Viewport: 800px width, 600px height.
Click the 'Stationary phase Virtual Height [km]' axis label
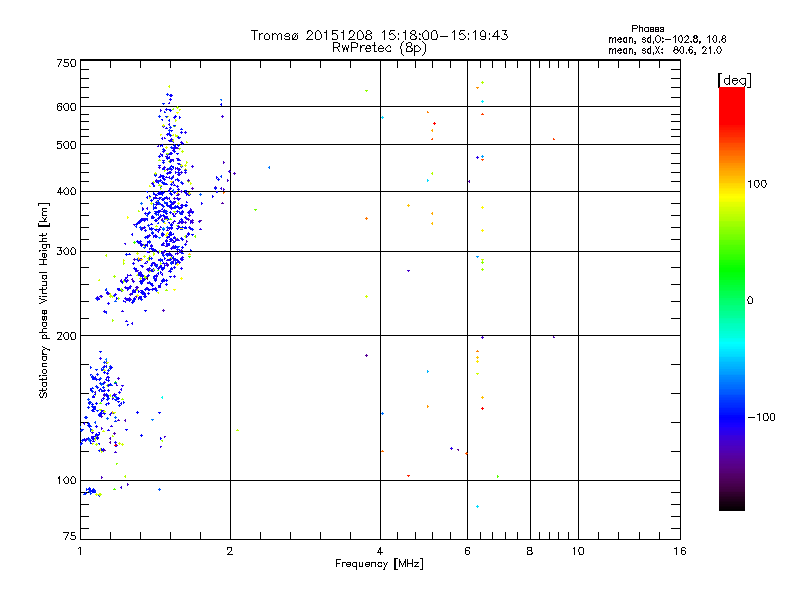click(44, 300)
